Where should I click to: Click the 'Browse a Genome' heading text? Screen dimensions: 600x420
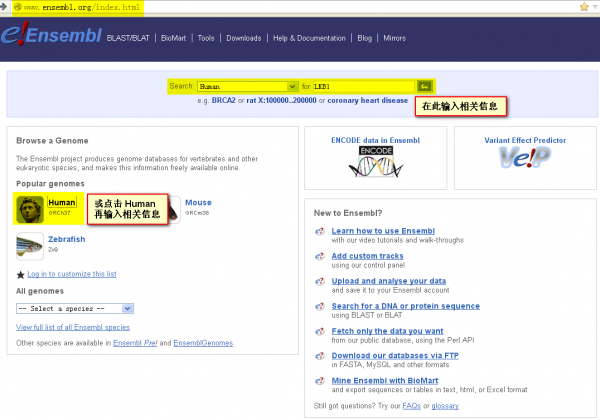[x=52, y=141]
